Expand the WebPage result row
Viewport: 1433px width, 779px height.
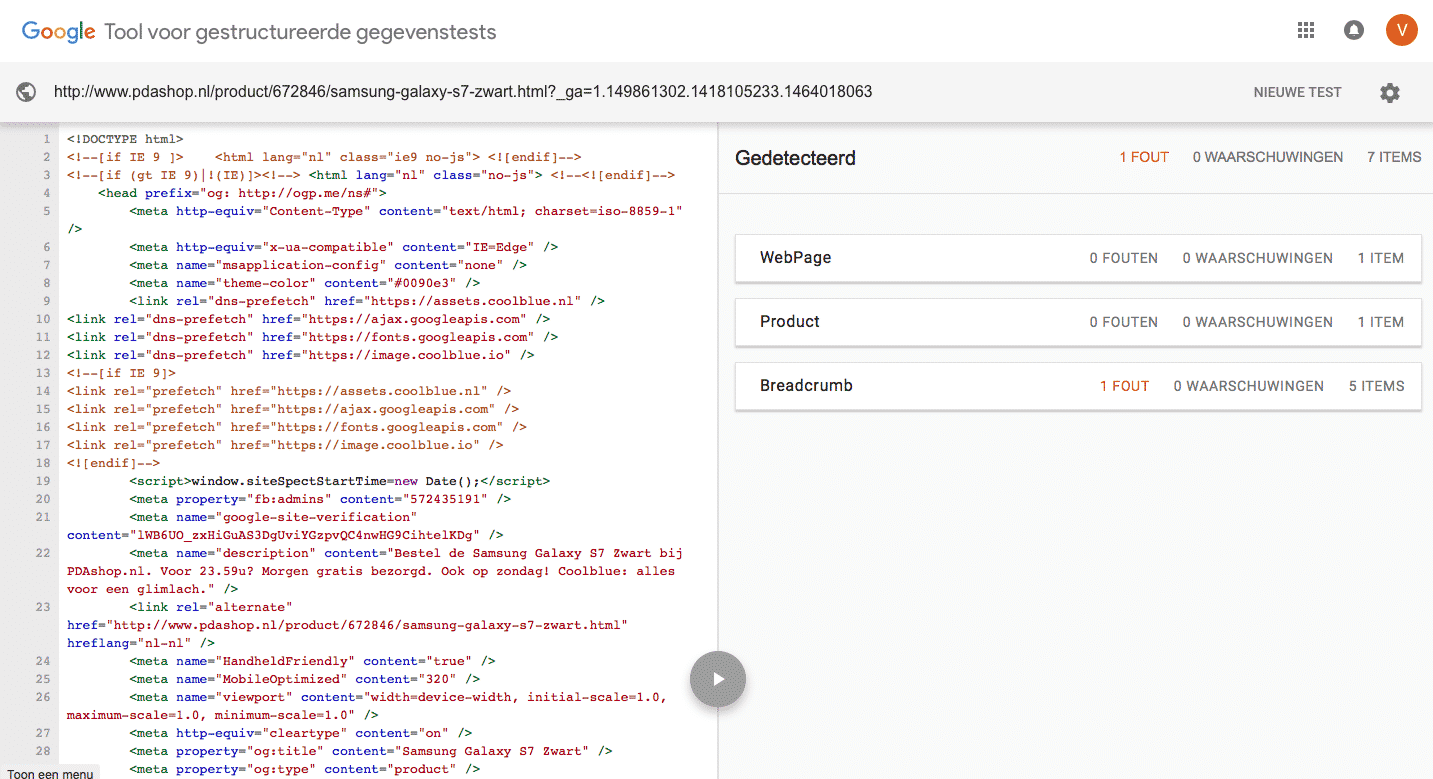1078,258
